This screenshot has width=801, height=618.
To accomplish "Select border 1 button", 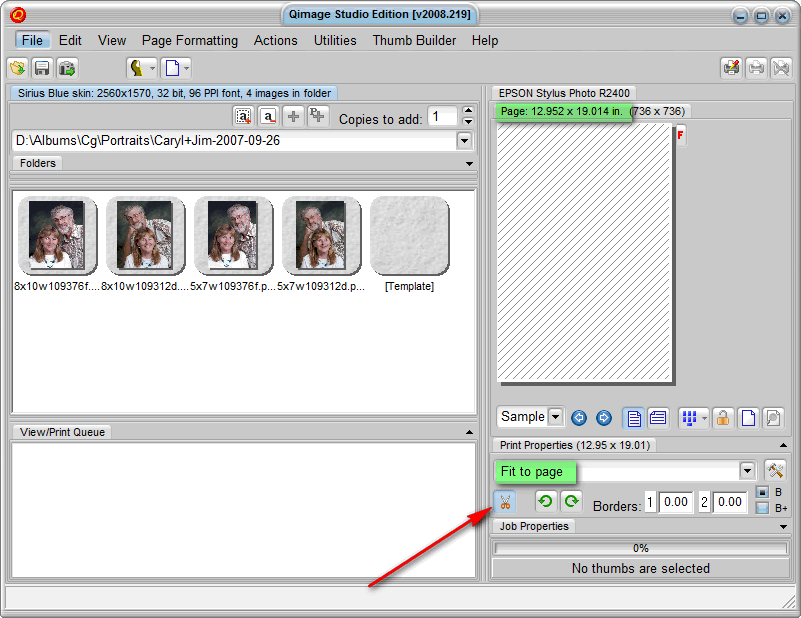I will click(650, 503).
